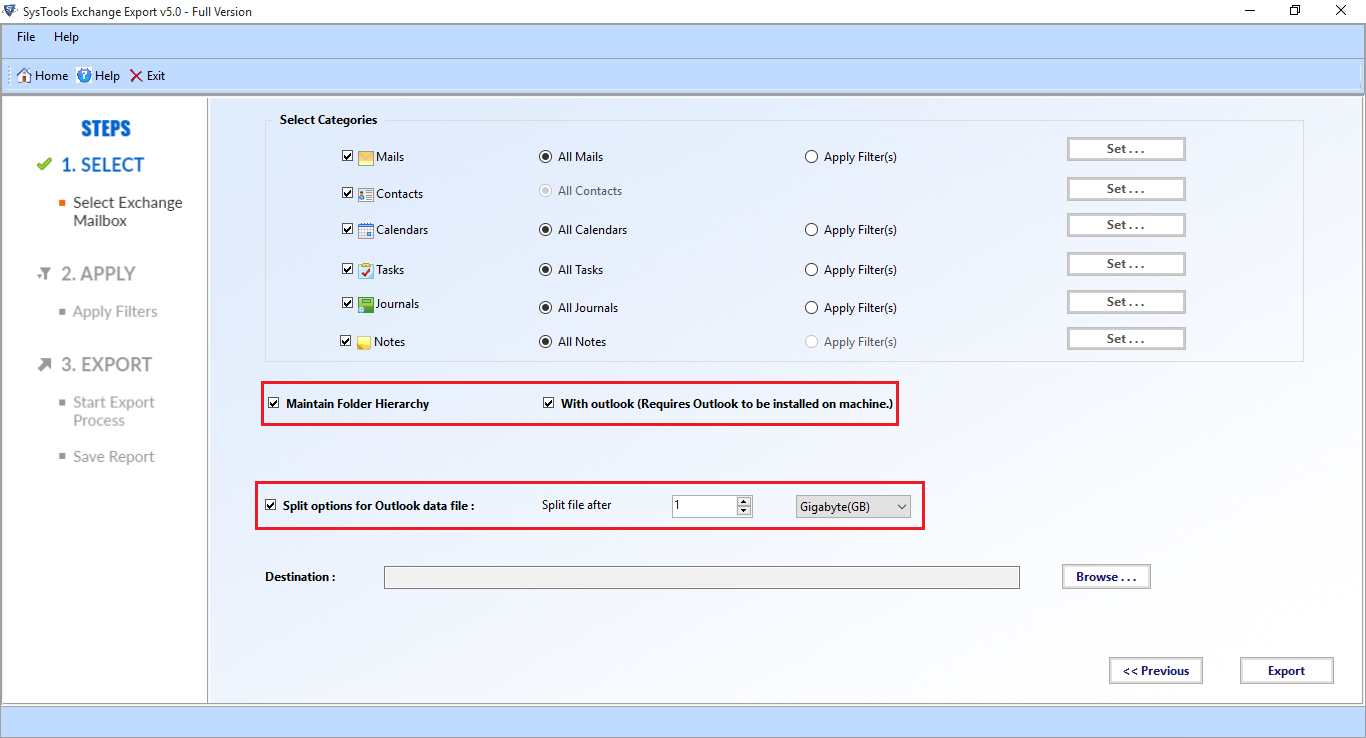Click the split file size value field

pos(704,506)
